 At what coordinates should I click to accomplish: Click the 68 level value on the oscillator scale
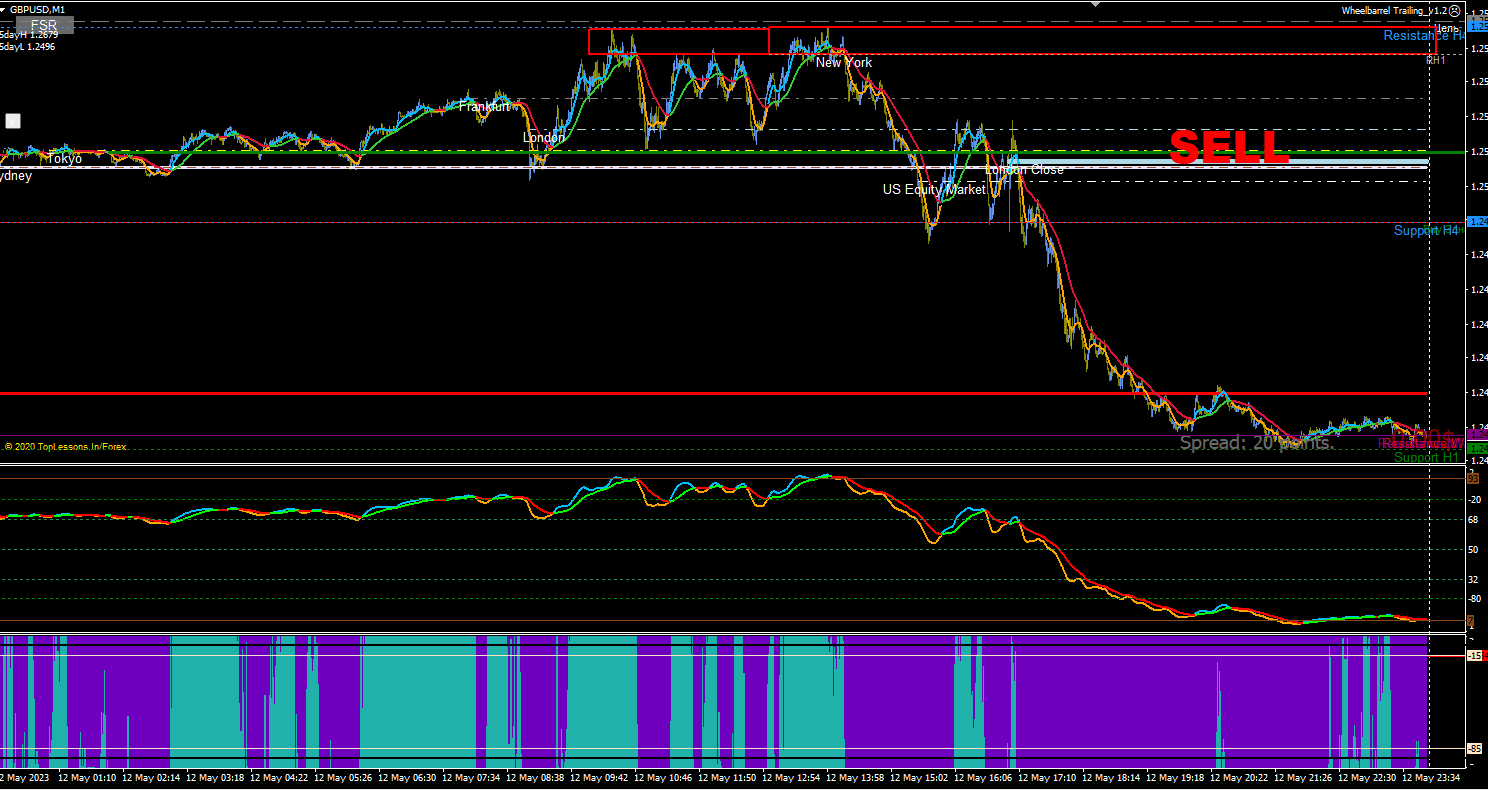(x=1473, y=520)
